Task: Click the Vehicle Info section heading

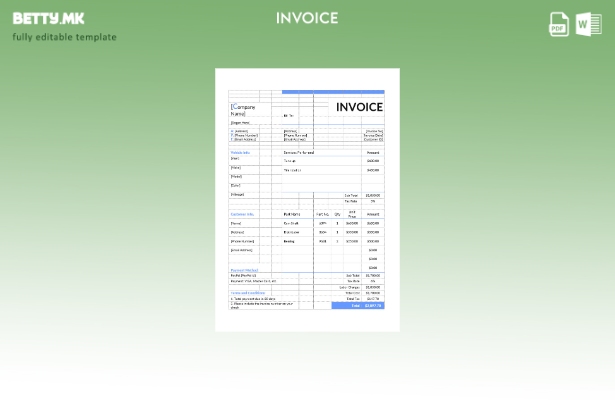Action: pos(240,152)
